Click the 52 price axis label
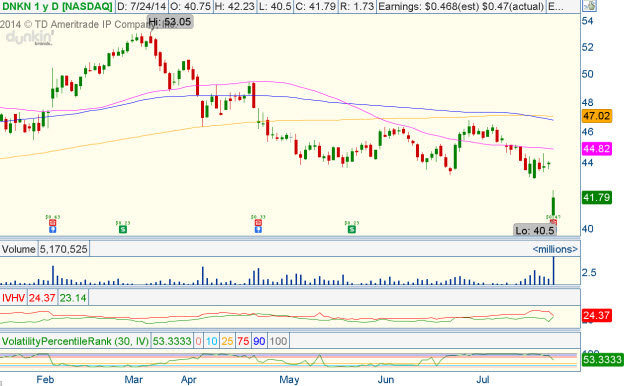 tap(588, 47)
